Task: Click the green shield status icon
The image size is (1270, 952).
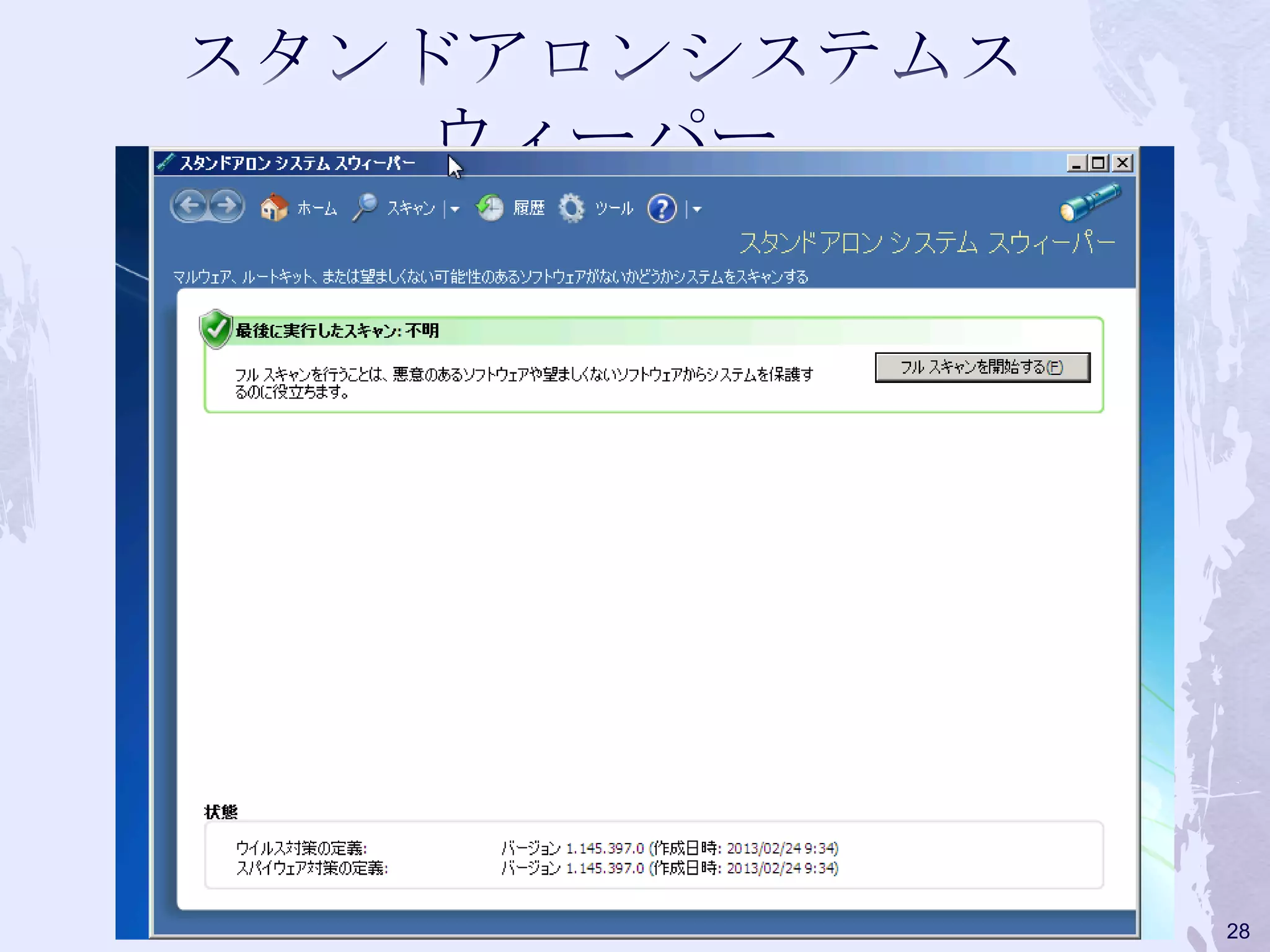Action: 216,328
